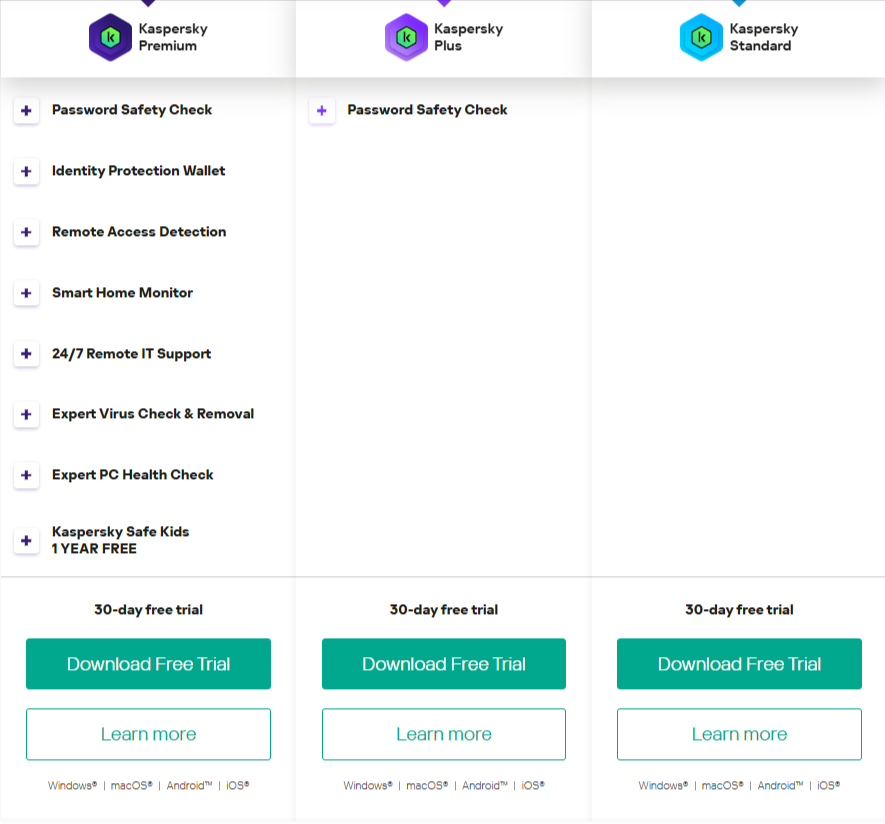Expand Identity Protection Wallet details
The image size is (885, 824).
pyautogui.click(x=26, y=172)
